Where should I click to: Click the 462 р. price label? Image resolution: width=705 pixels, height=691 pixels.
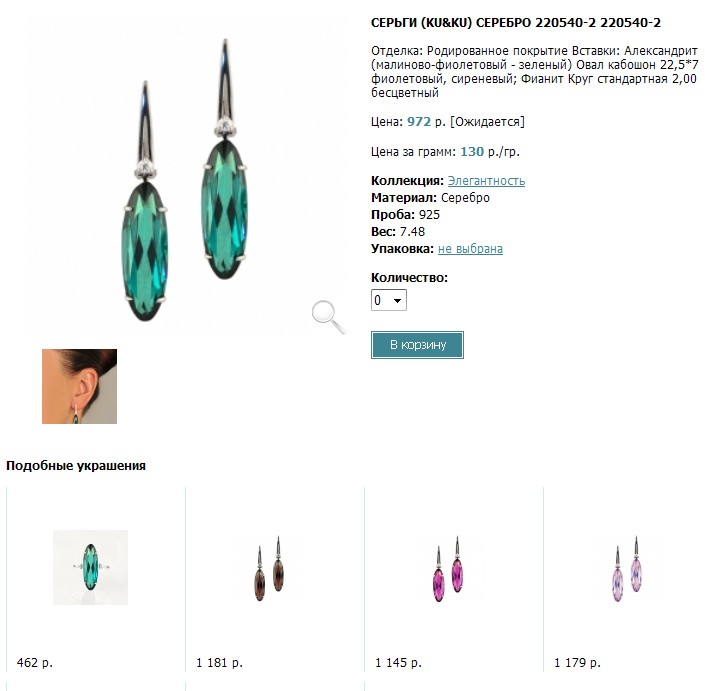35,662
